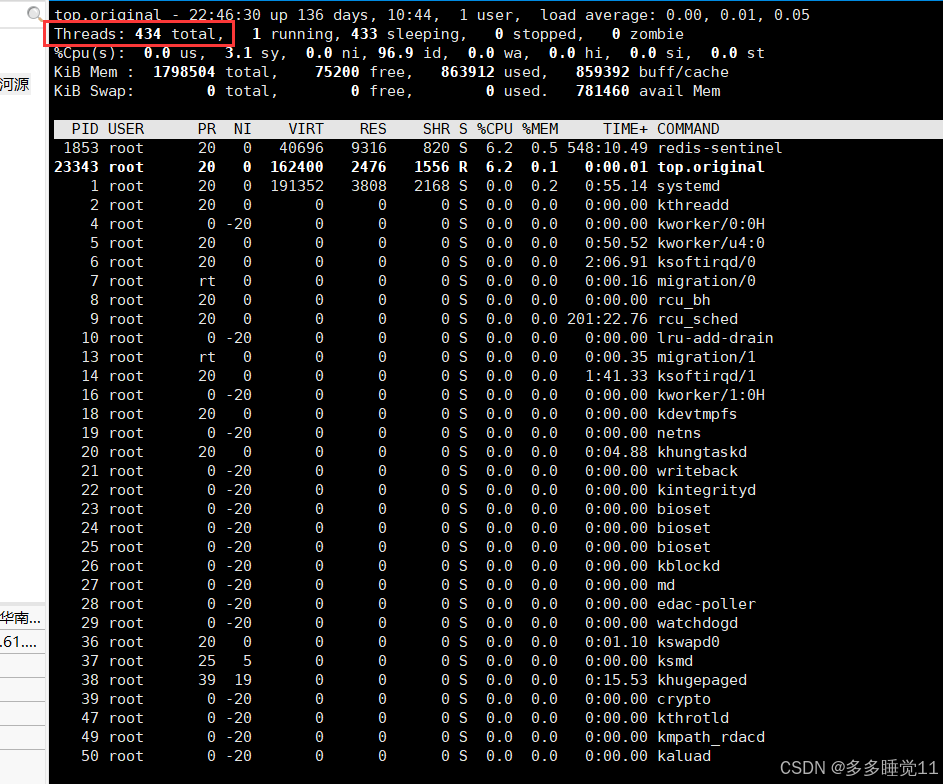Click the 548:10.49 TIME+ value
This screenshot has width=943, height=784.
[x=607, y=148]
